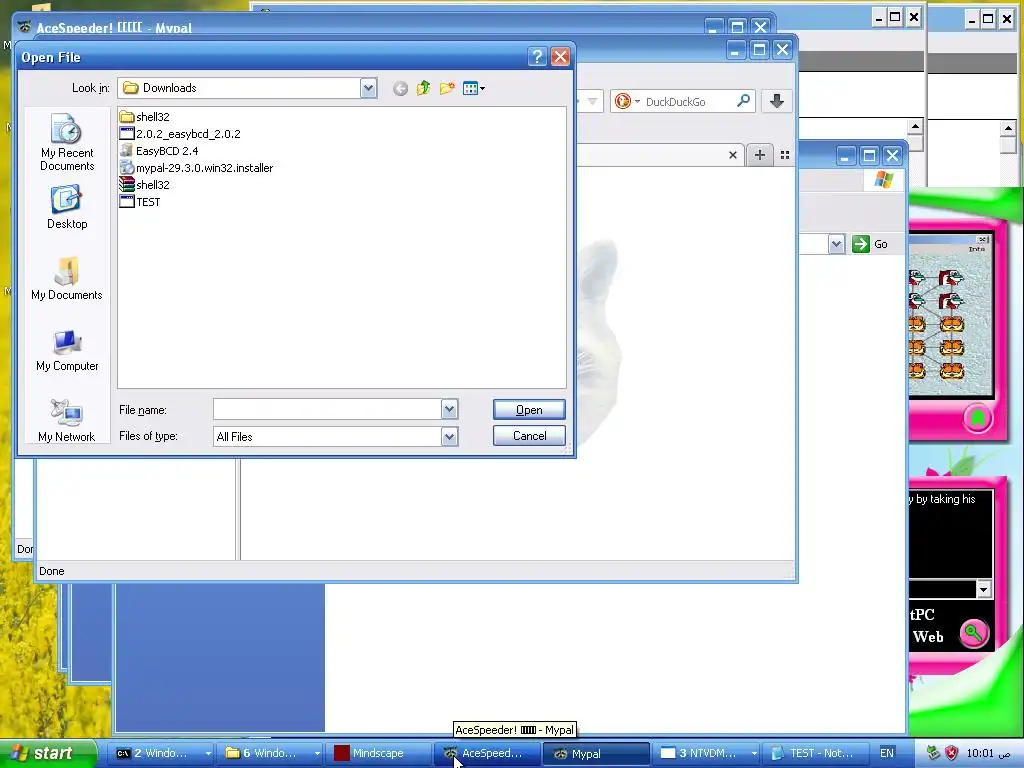
Task: Select My Computer in places bar
Action: (x=67, y=350)
